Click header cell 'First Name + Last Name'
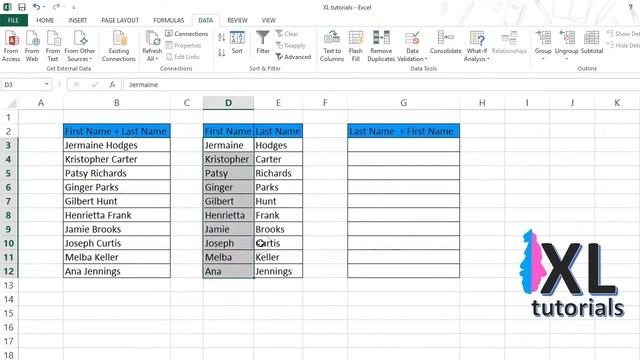640x360 pixels. 117,131
